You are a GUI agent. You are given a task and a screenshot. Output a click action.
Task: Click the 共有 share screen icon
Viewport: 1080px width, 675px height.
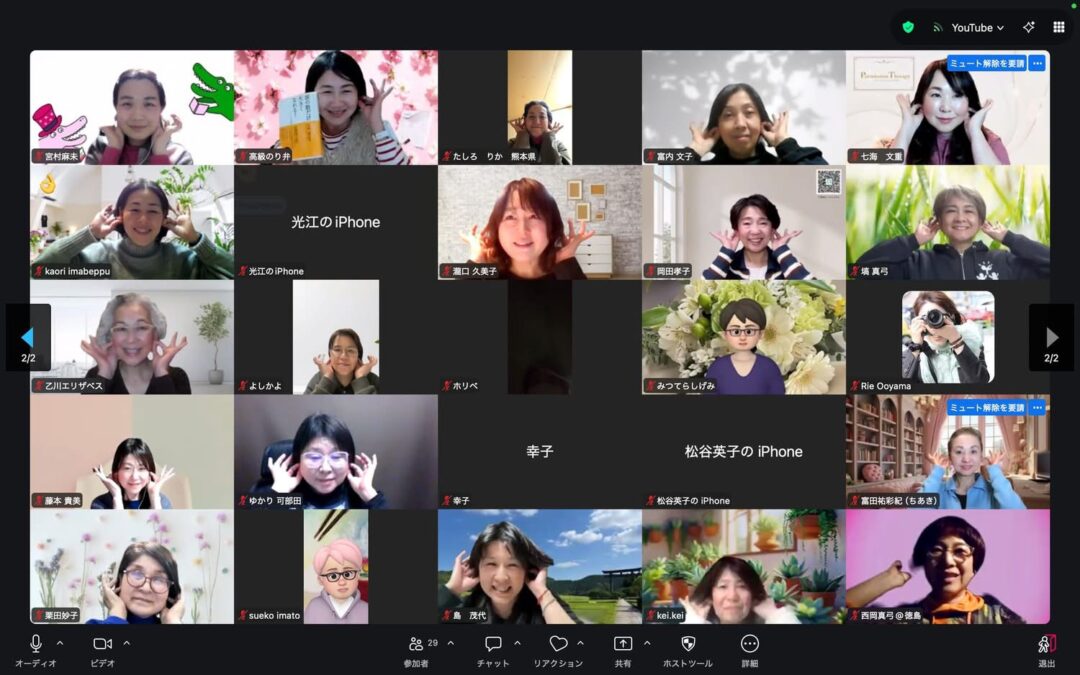click(623, 644)
